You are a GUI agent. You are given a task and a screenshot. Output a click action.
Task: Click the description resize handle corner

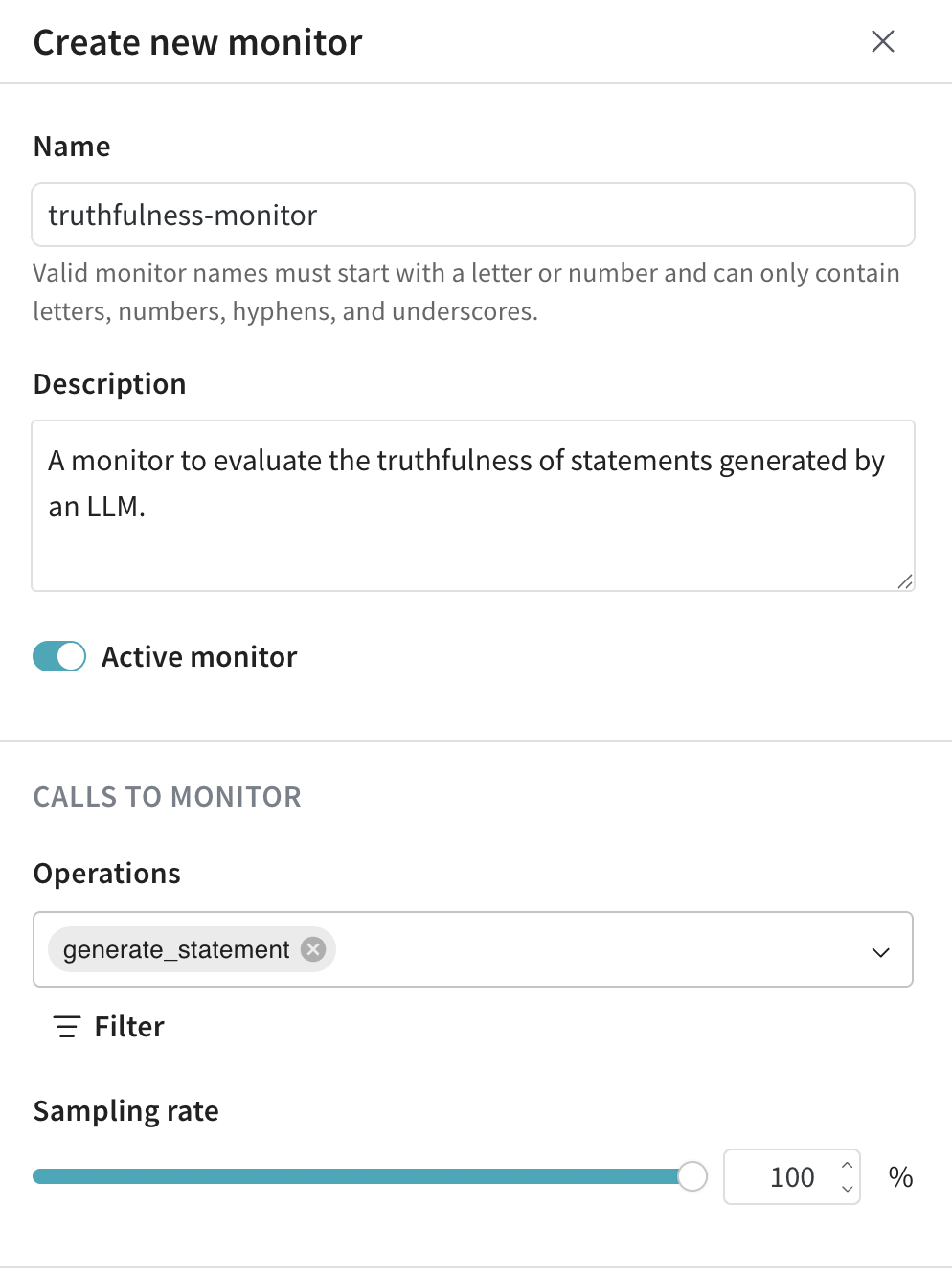click(x=905, y=581)
